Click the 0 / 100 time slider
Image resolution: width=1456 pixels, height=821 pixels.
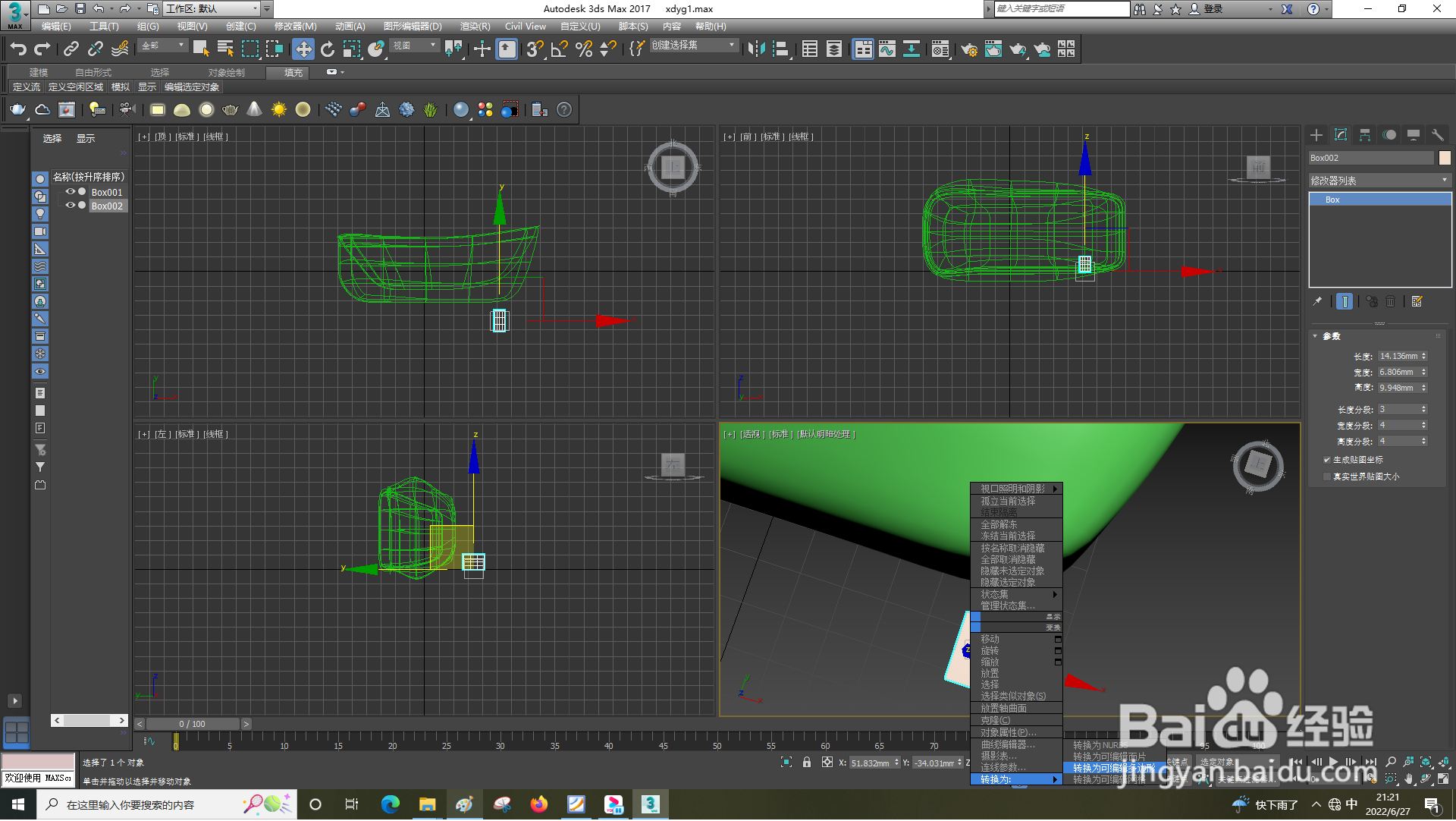(x=193, y=725)
